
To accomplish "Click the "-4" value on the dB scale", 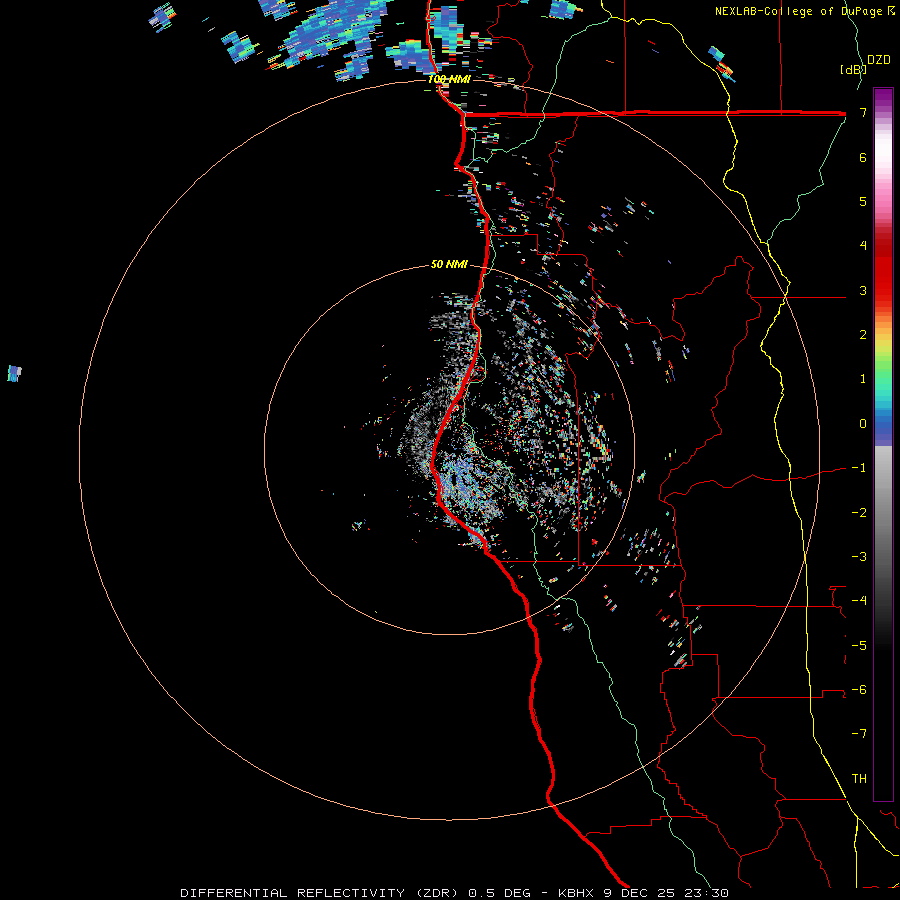I will pos(859,601).
